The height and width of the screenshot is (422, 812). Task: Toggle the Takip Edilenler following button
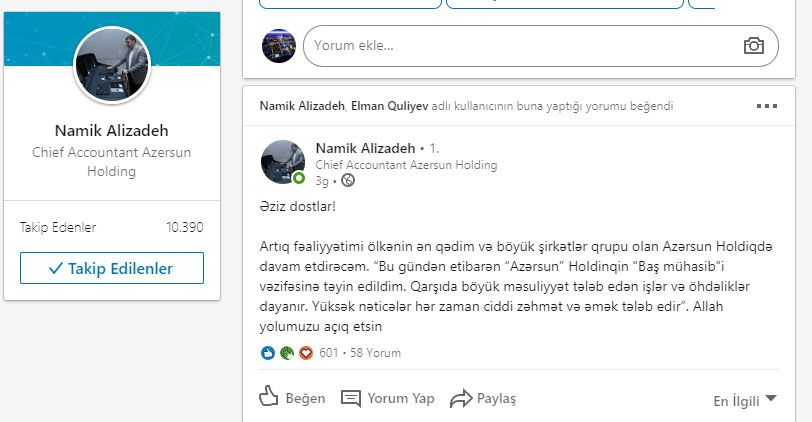(112, 268)
